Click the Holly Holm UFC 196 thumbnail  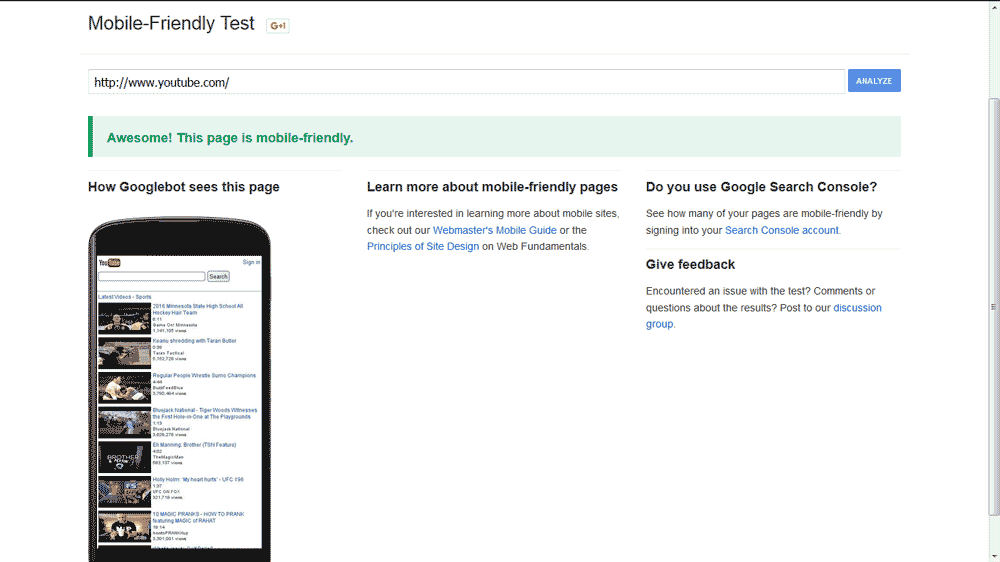click(x=124, y=491)
